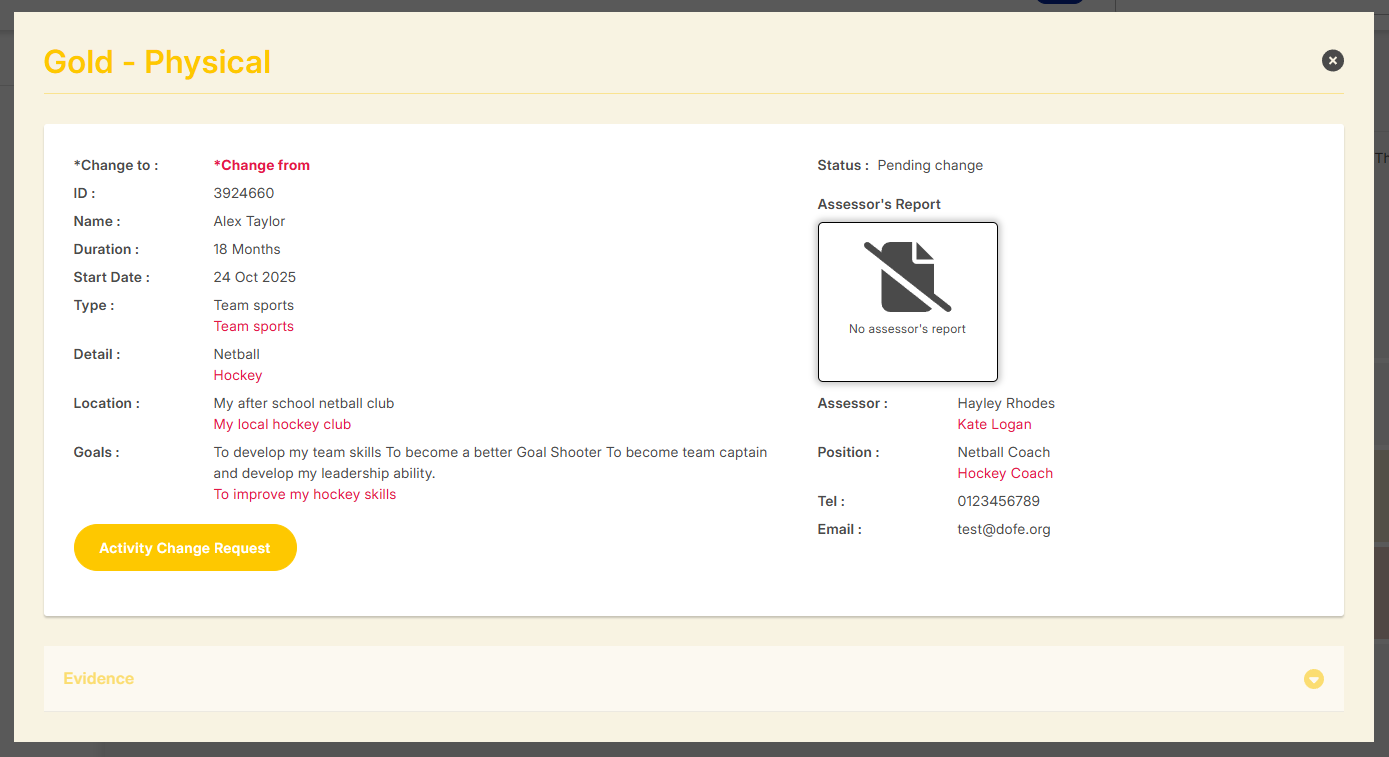
Task: Click the red 'Hockey' detail text
Action: 238,375
